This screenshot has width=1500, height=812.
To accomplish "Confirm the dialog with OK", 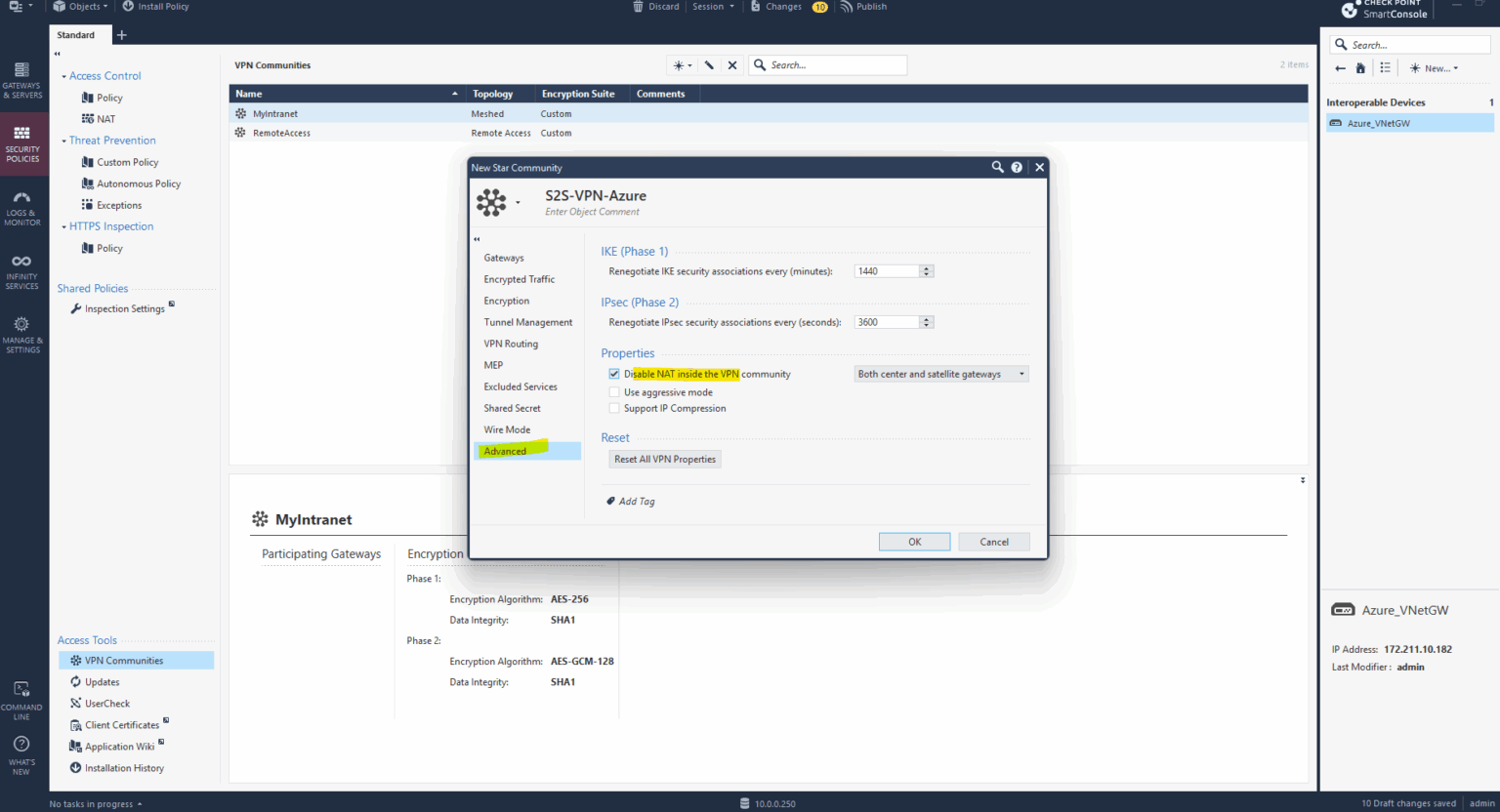I will pyautogui.click(x=914, y=541).
